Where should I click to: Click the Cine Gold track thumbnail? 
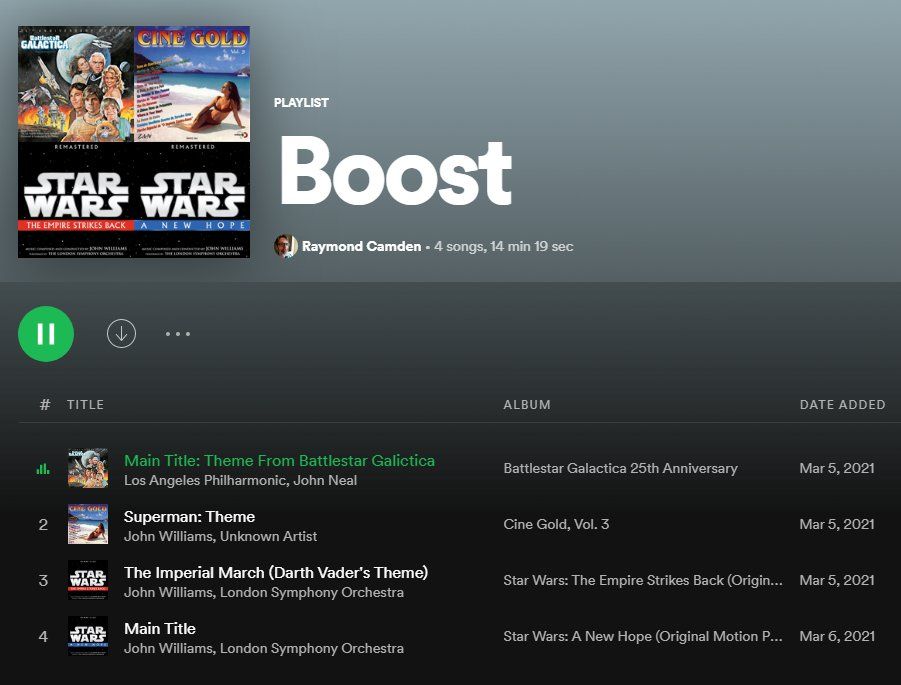(x=88, y=524)
